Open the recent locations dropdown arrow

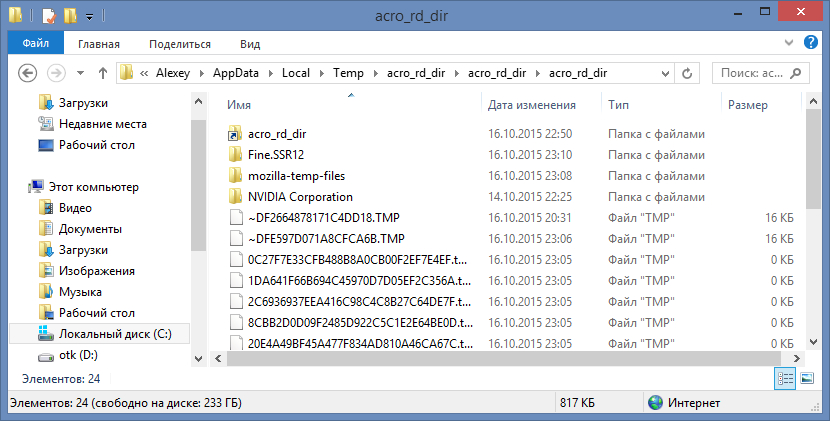tap(80, 73)
